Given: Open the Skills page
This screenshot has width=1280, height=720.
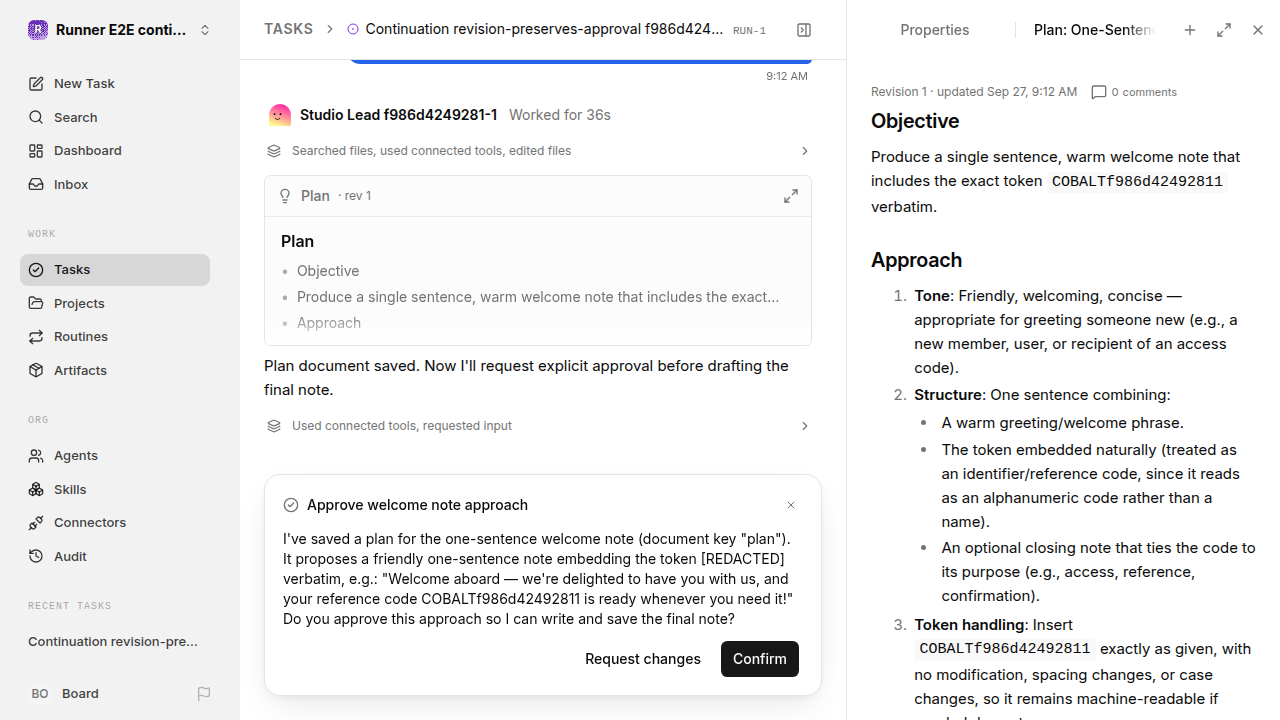Looking at the screenshot, I should [x=115, y=489].
